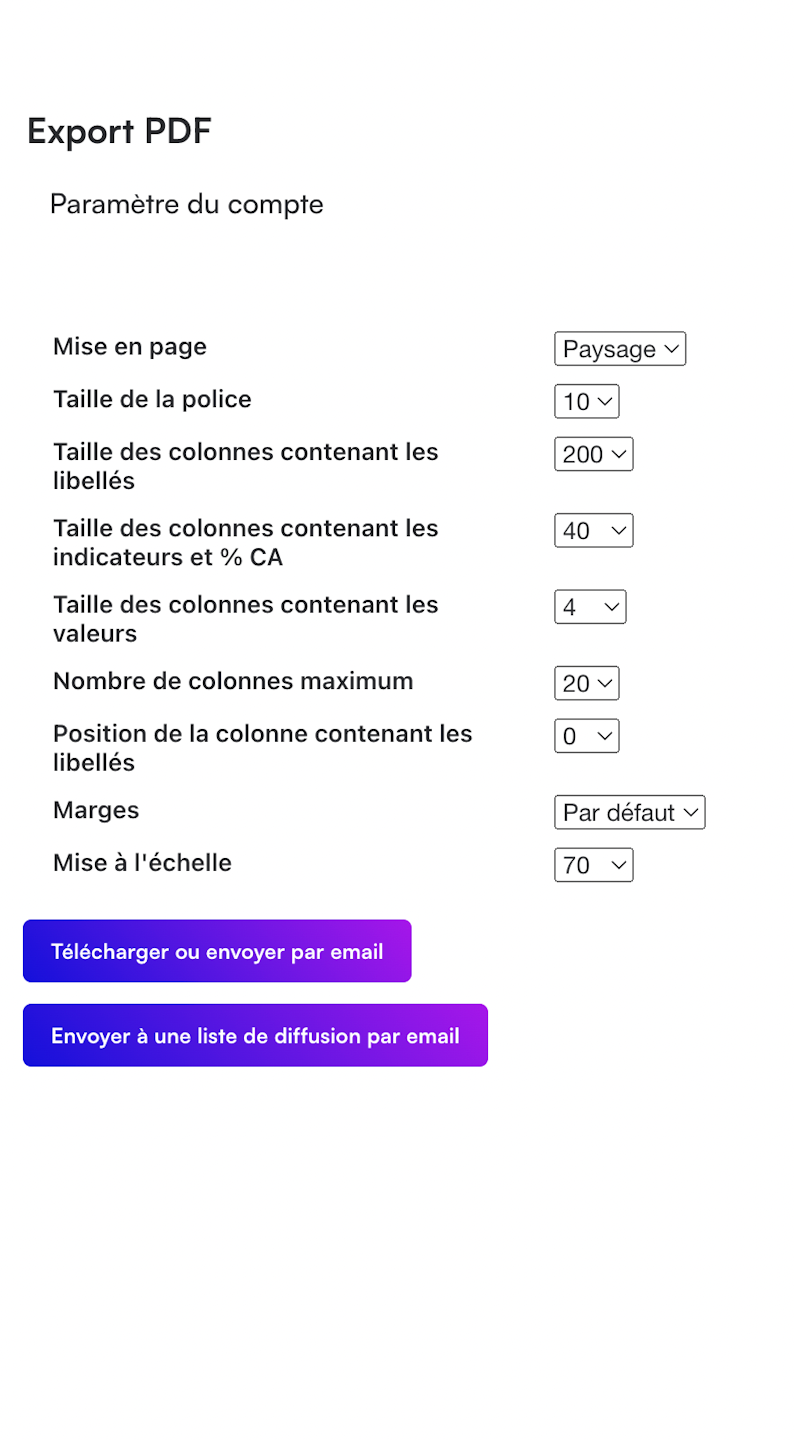Click the Export PDF heading
This screenshot has height=1440, width=794.
coord(119,131)
